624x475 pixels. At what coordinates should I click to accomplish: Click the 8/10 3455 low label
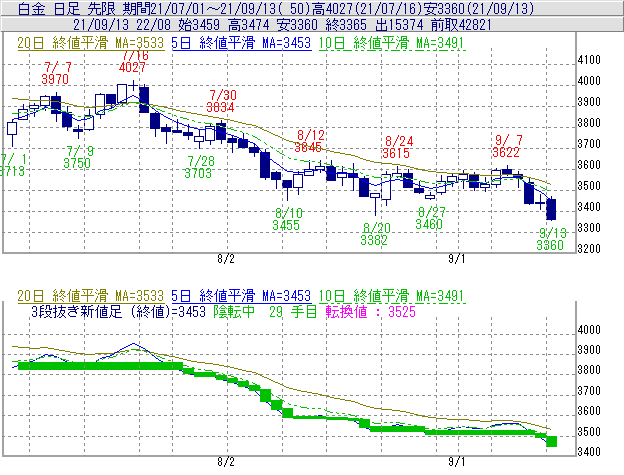(287, 219)
